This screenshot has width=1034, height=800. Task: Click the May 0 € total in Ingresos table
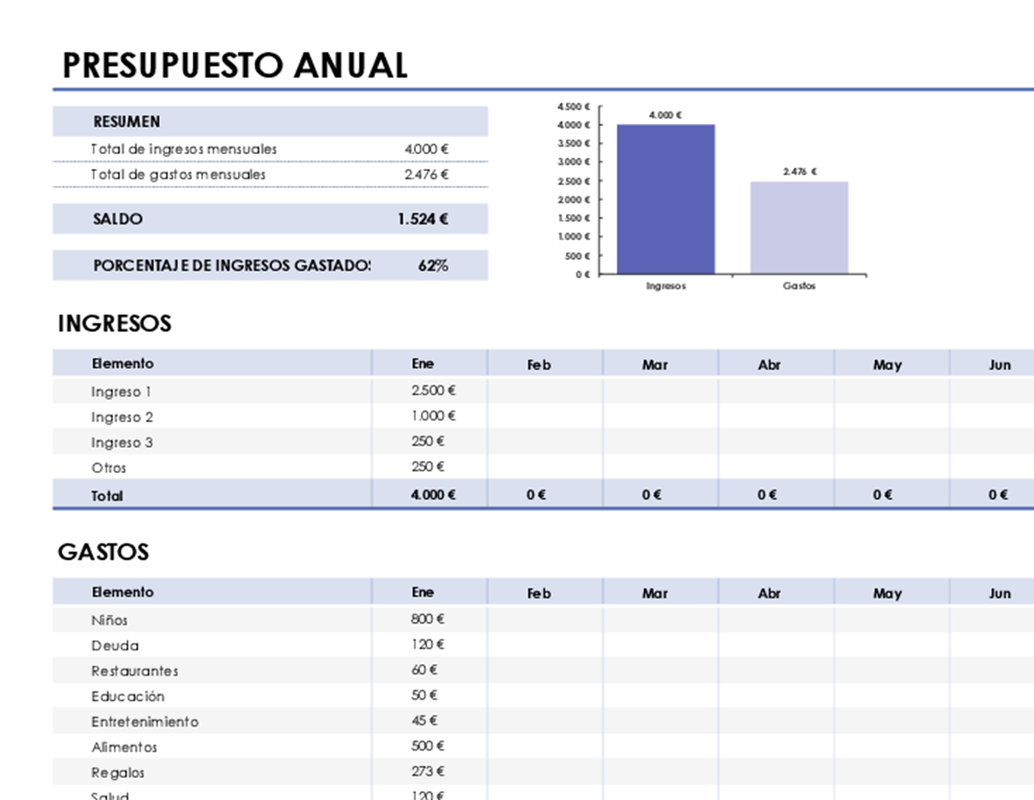(x=883, y=495)
